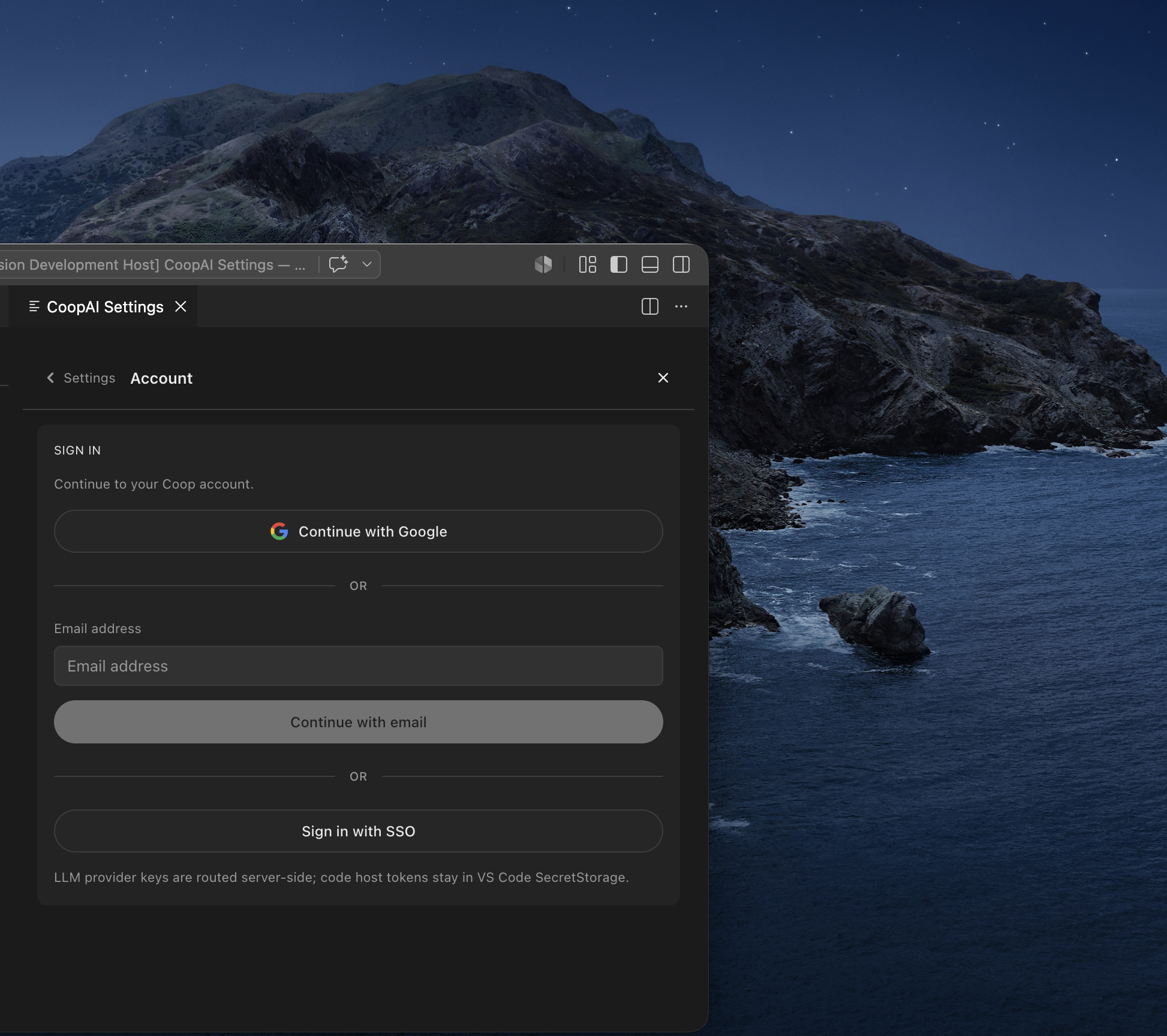Click Continue with Google button
Viewport: 1167px width, 1036px height.
[x=359, y=531]
